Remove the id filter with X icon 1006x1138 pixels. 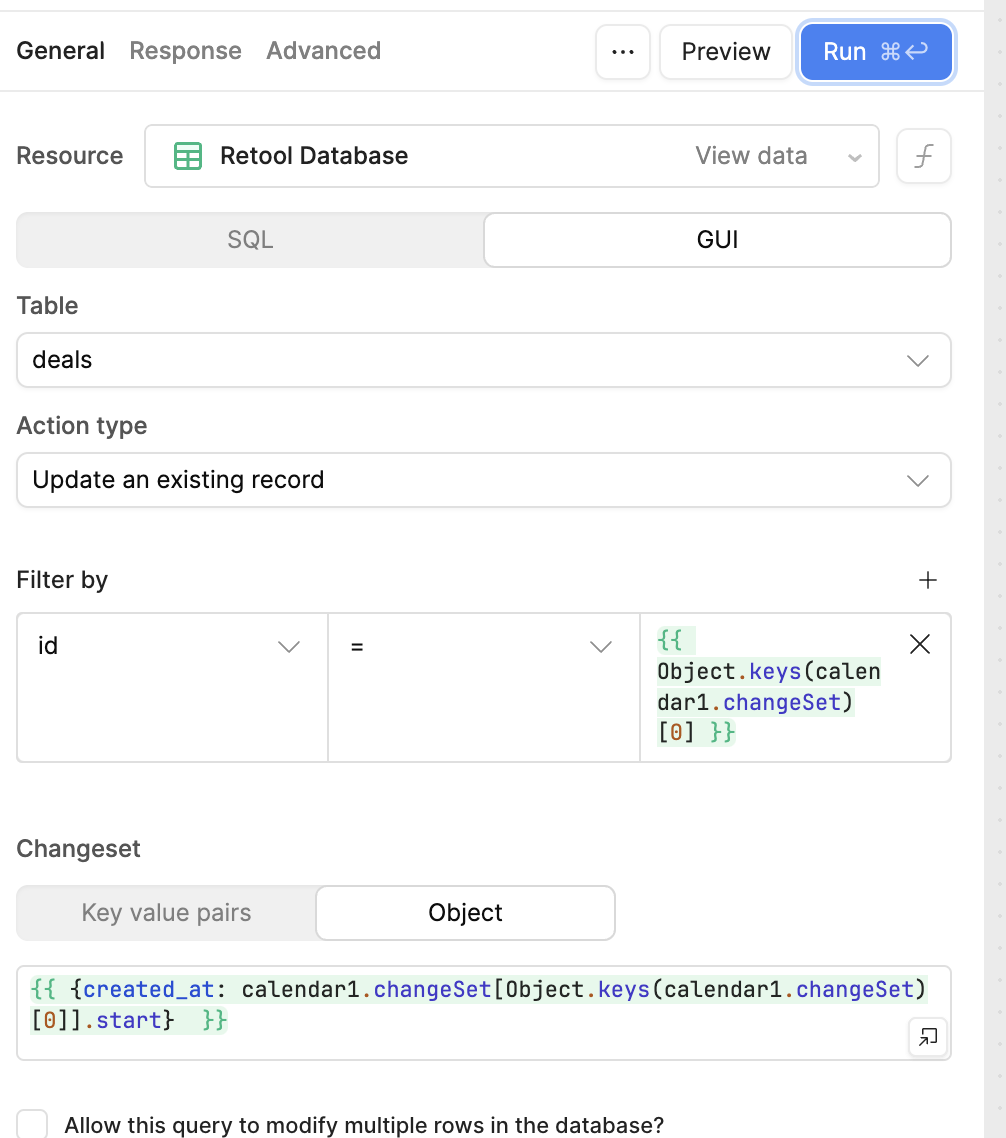pos(920,644)
